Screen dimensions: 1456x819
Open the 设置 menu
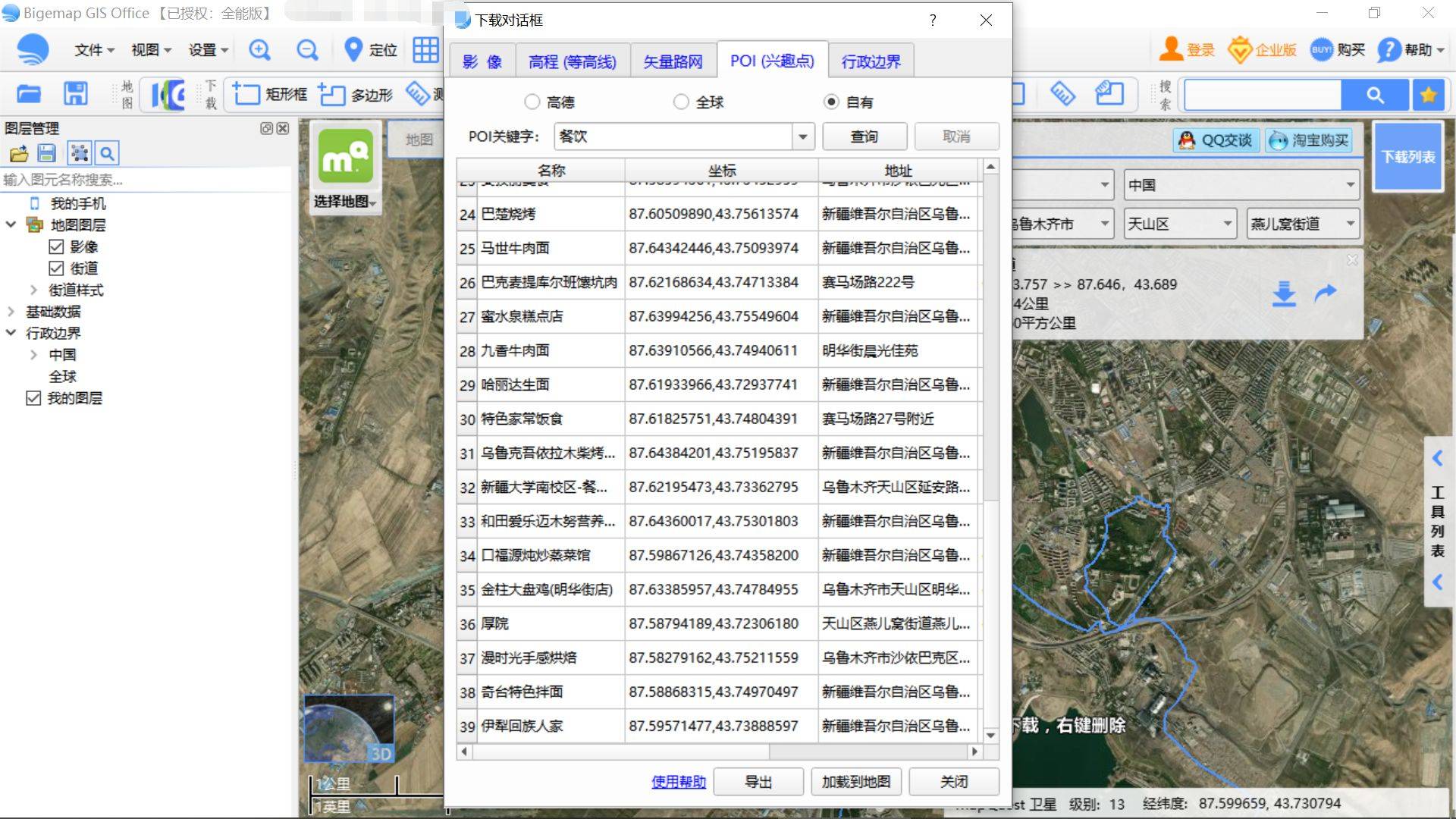tap(208, 50)
